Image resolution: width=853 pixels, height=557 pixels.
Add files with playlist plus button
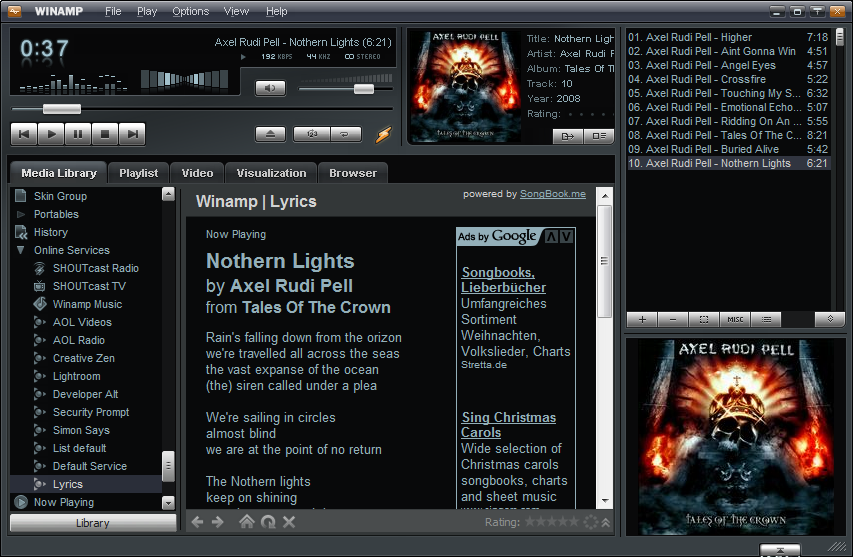[x=642, y=320]
